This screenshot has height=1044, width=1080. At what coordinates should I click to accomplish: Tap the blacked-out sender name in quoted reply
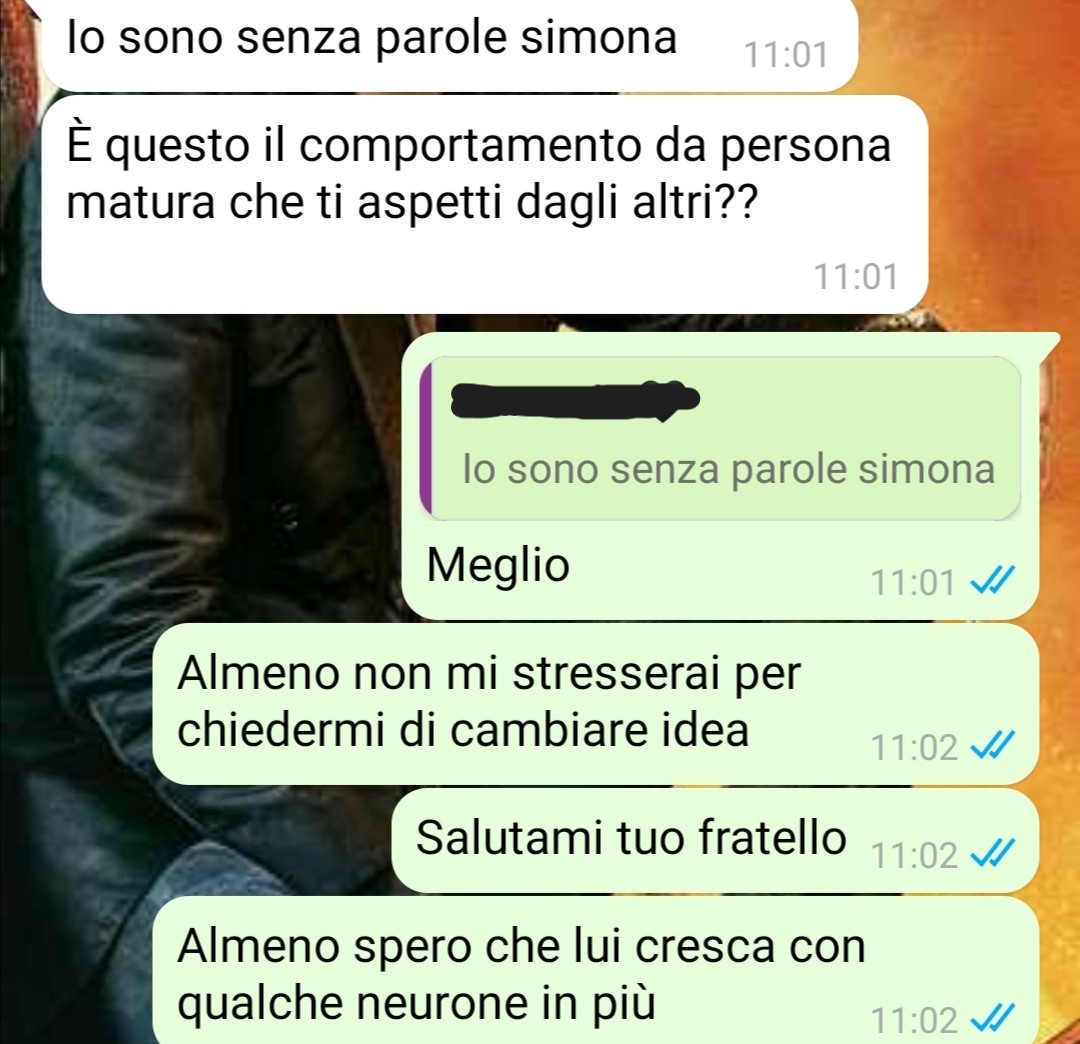[575, 399]
